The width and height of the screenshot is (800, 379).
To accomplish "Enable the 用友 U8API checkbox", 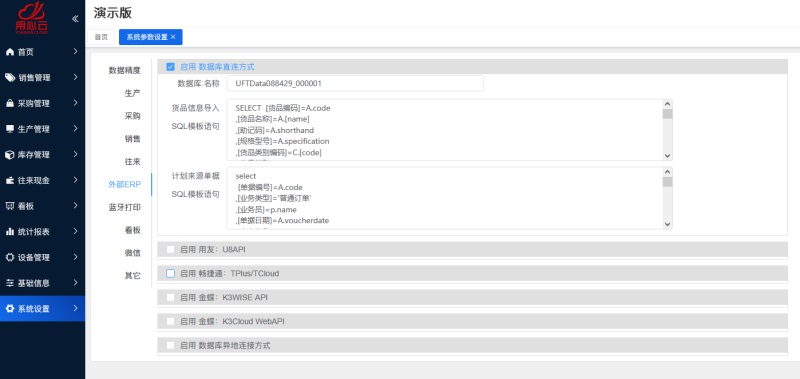I will click(170, 249).
